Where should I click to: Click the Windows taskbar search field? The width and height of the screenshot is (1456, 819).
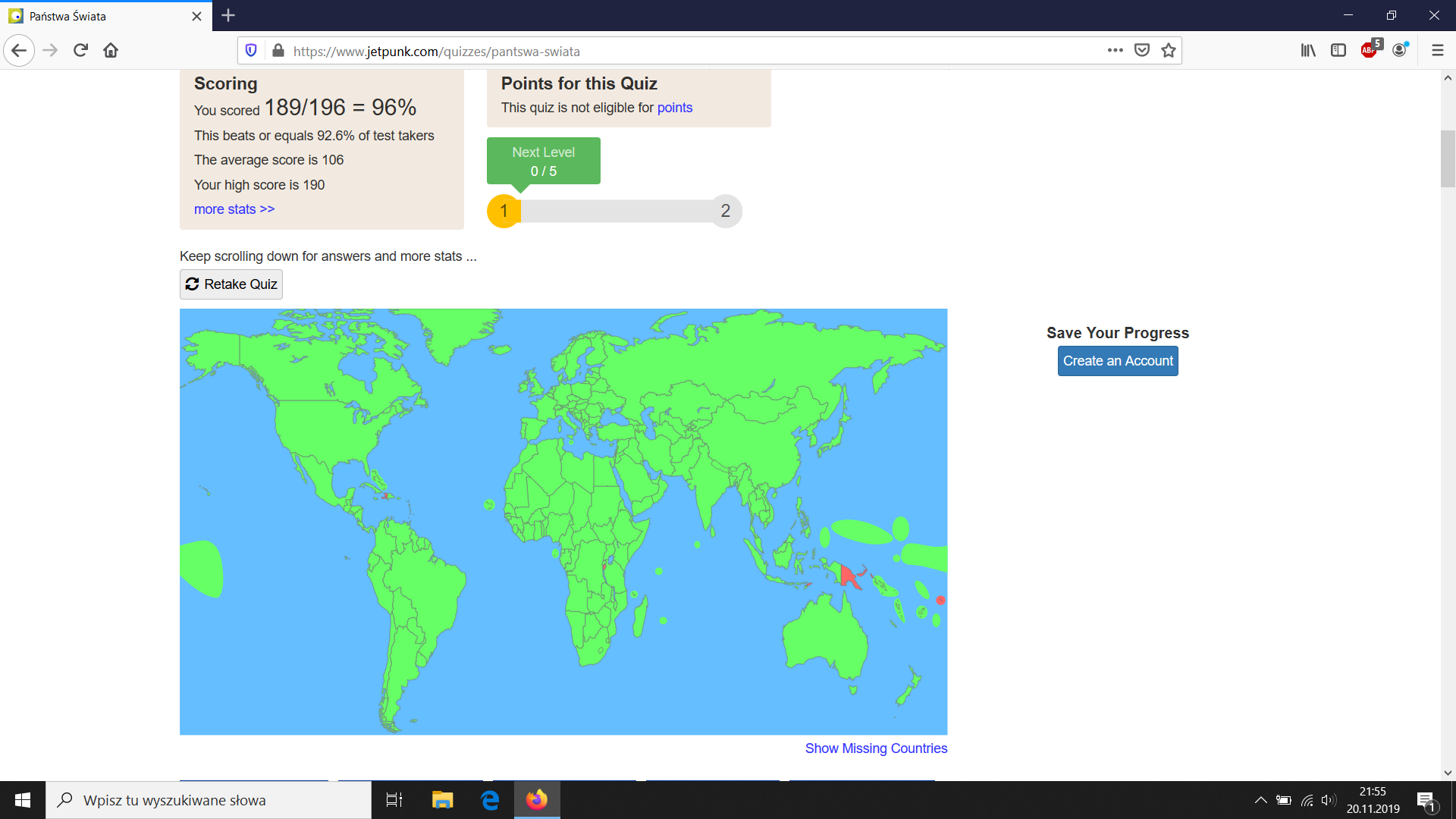209,800
